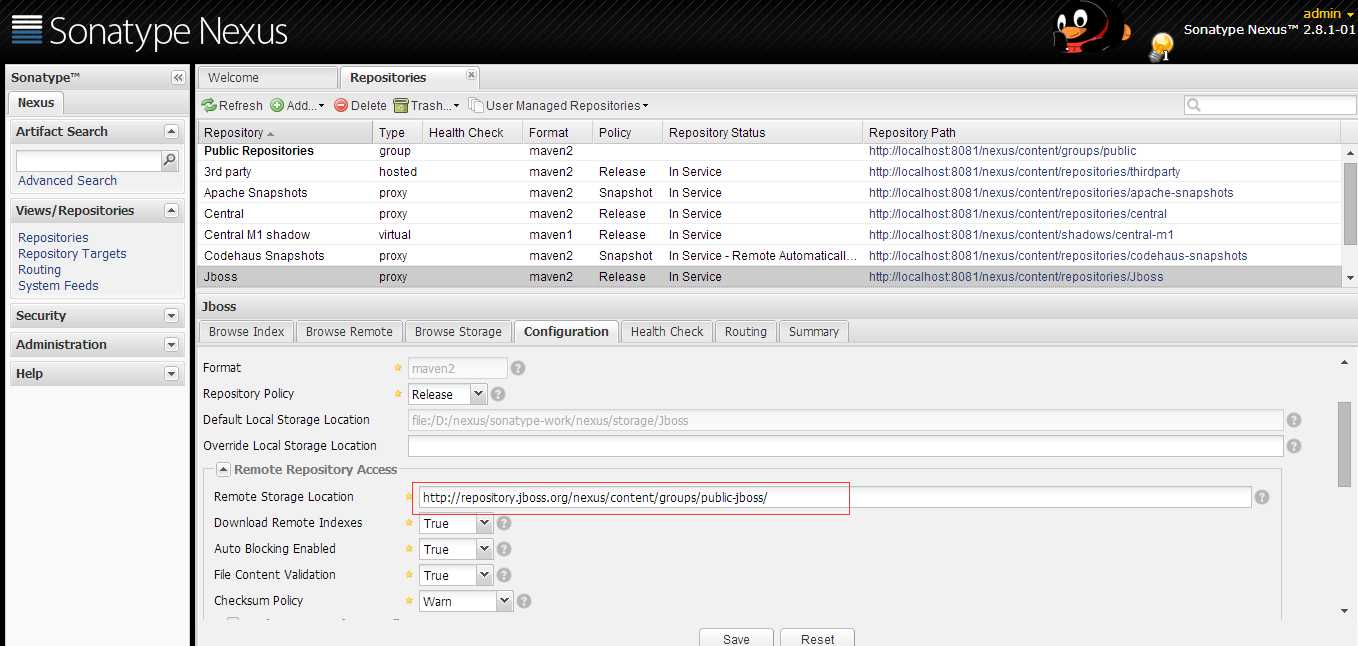Click the repository list vertical scrollbar

tap(1350, 205)
